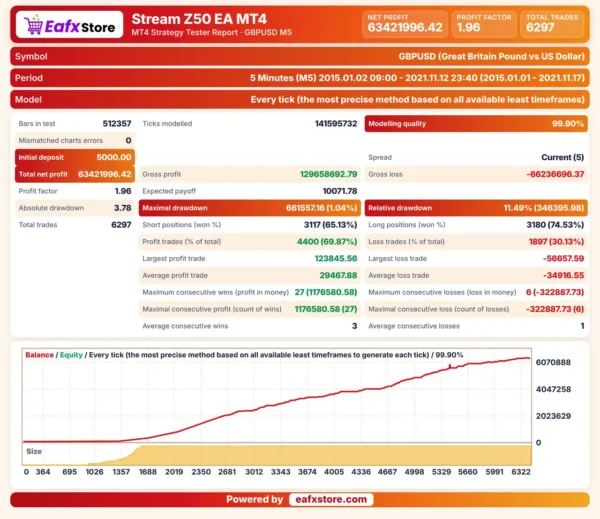This screenshot has width=600, height=519.
Task: Click Relative drawdown 11.49% (346395.98) bar
Action: tap(476, 208)
